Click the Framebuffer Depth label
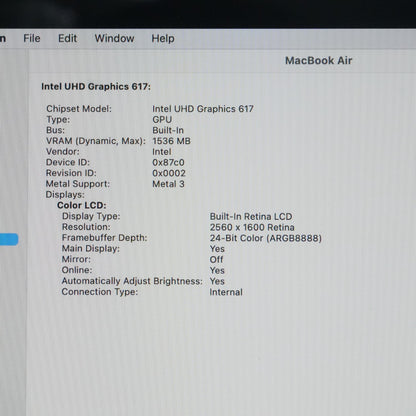416x416 pixels. click(x=104, y=238)
